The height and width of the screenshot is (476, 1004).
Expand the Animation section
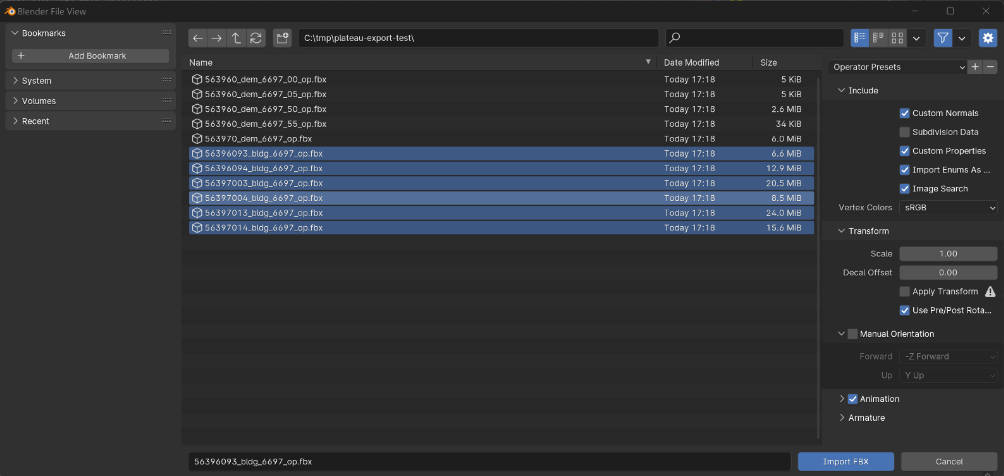(841, 399)
